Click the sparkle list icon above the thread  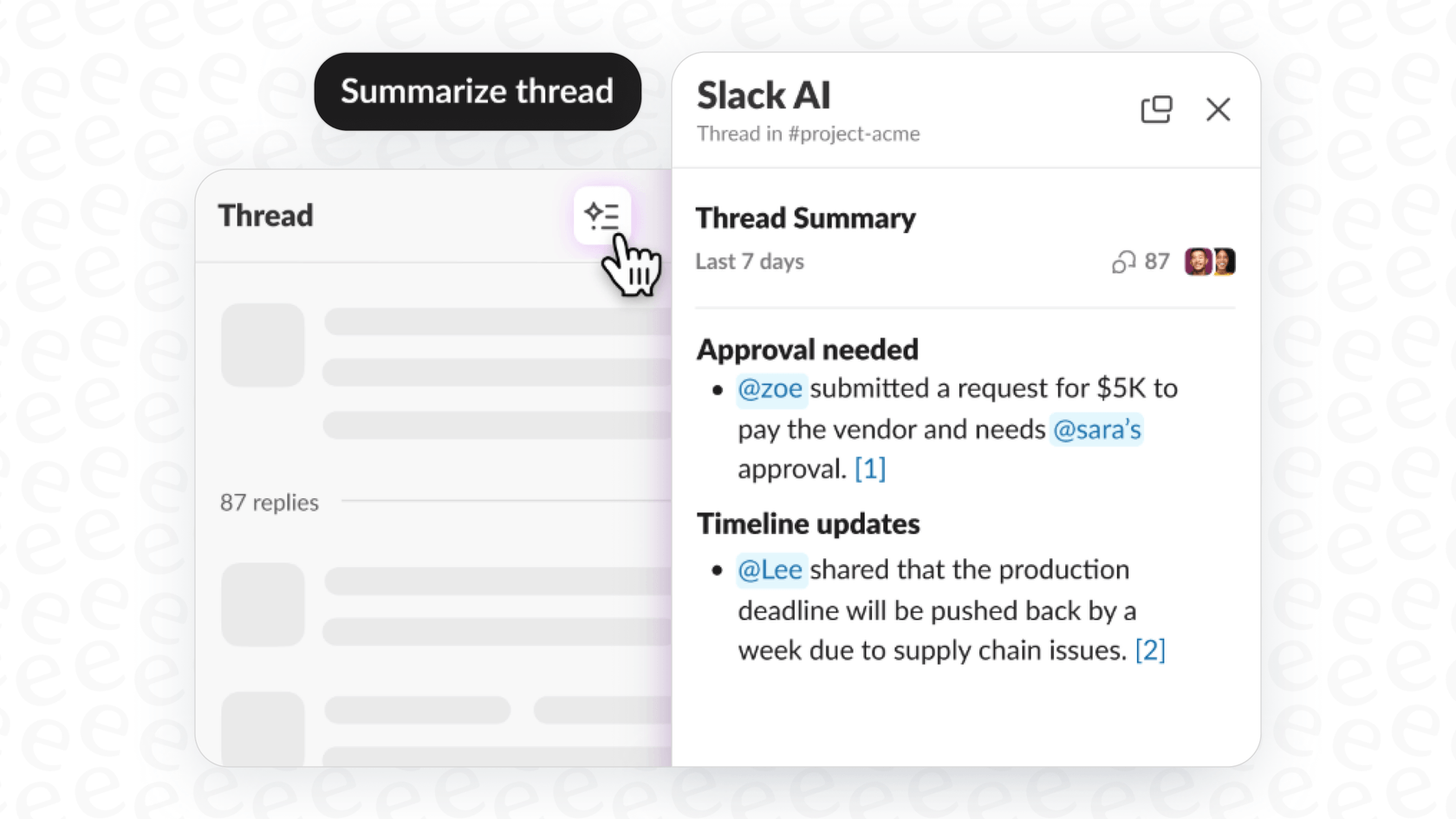(x=603, y=216)
